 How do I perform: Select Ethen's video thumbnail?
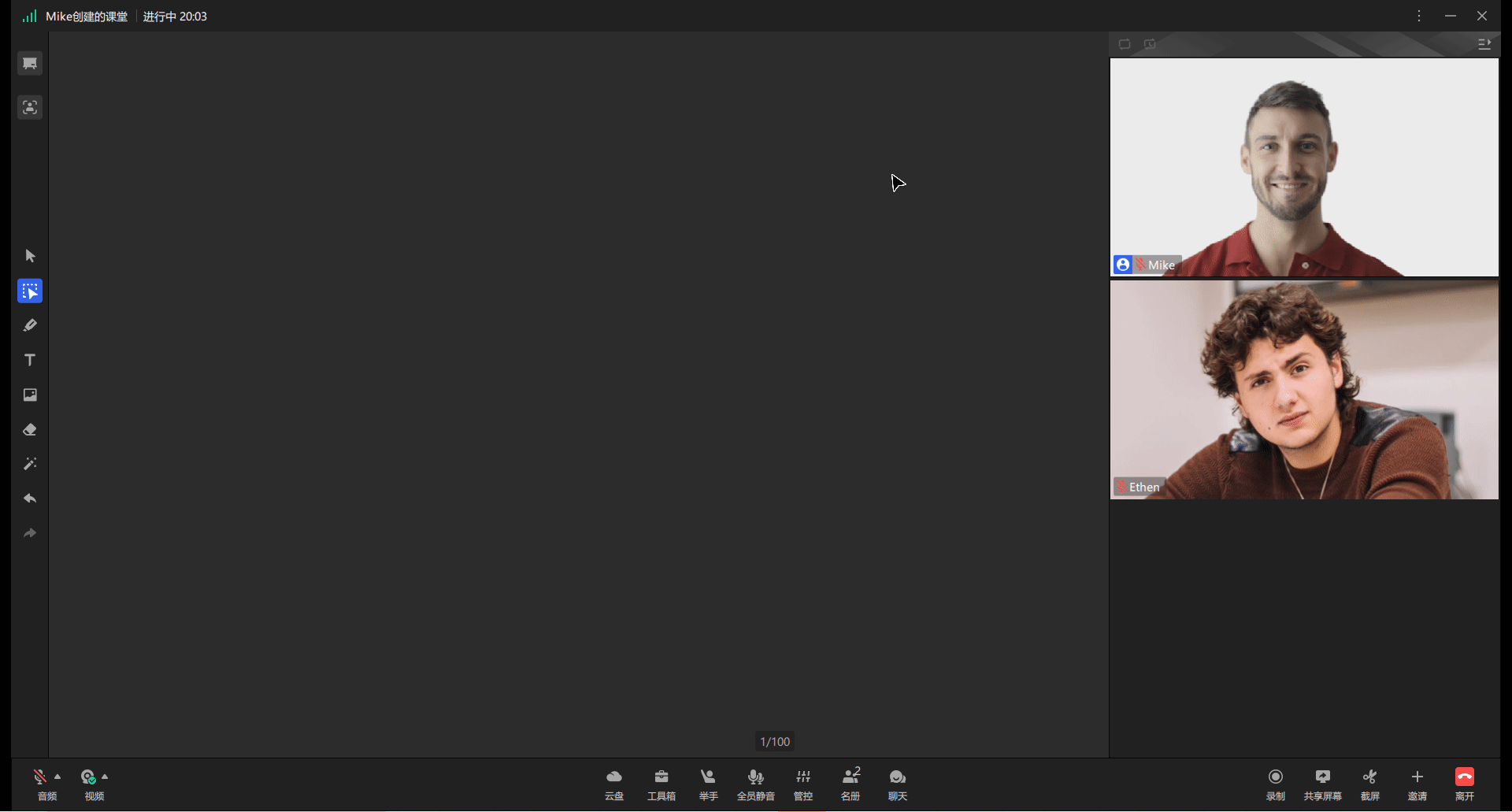[1304, 390]
